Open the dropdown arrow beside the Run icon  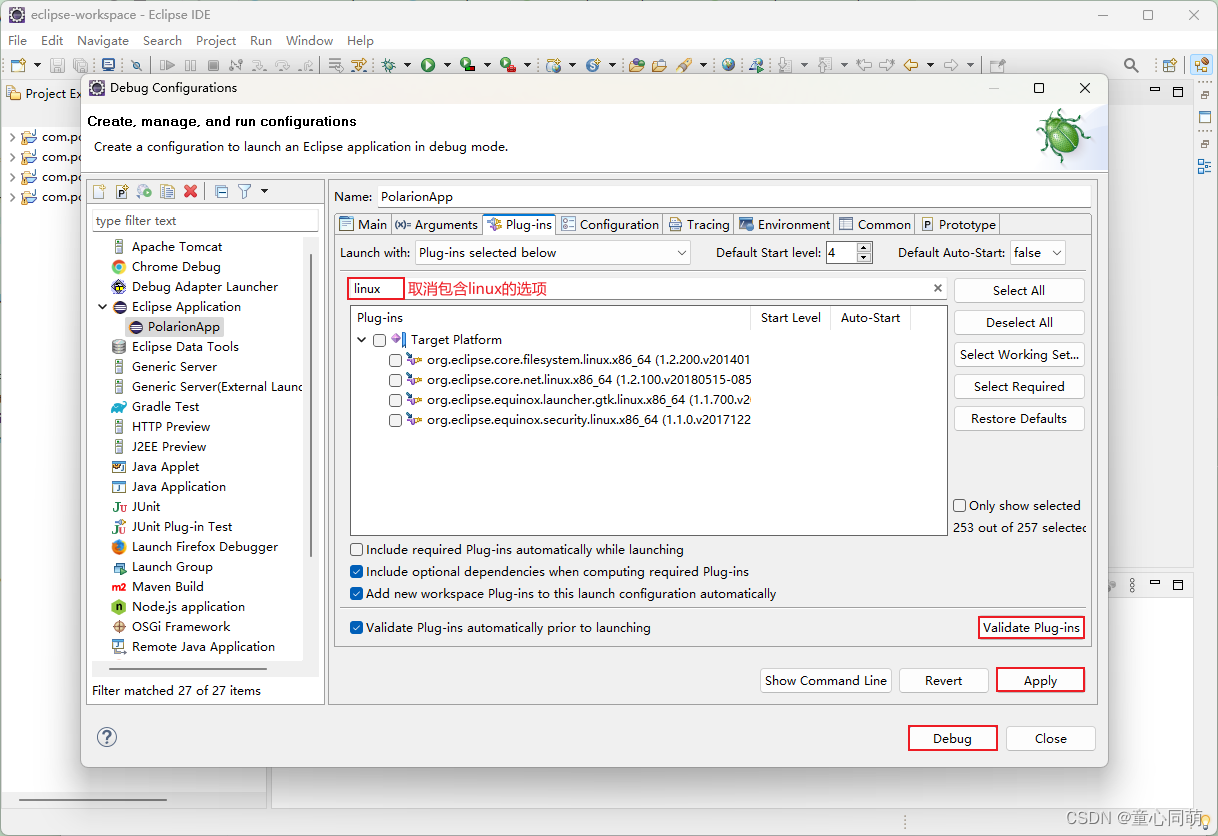(x=447, y=65)
